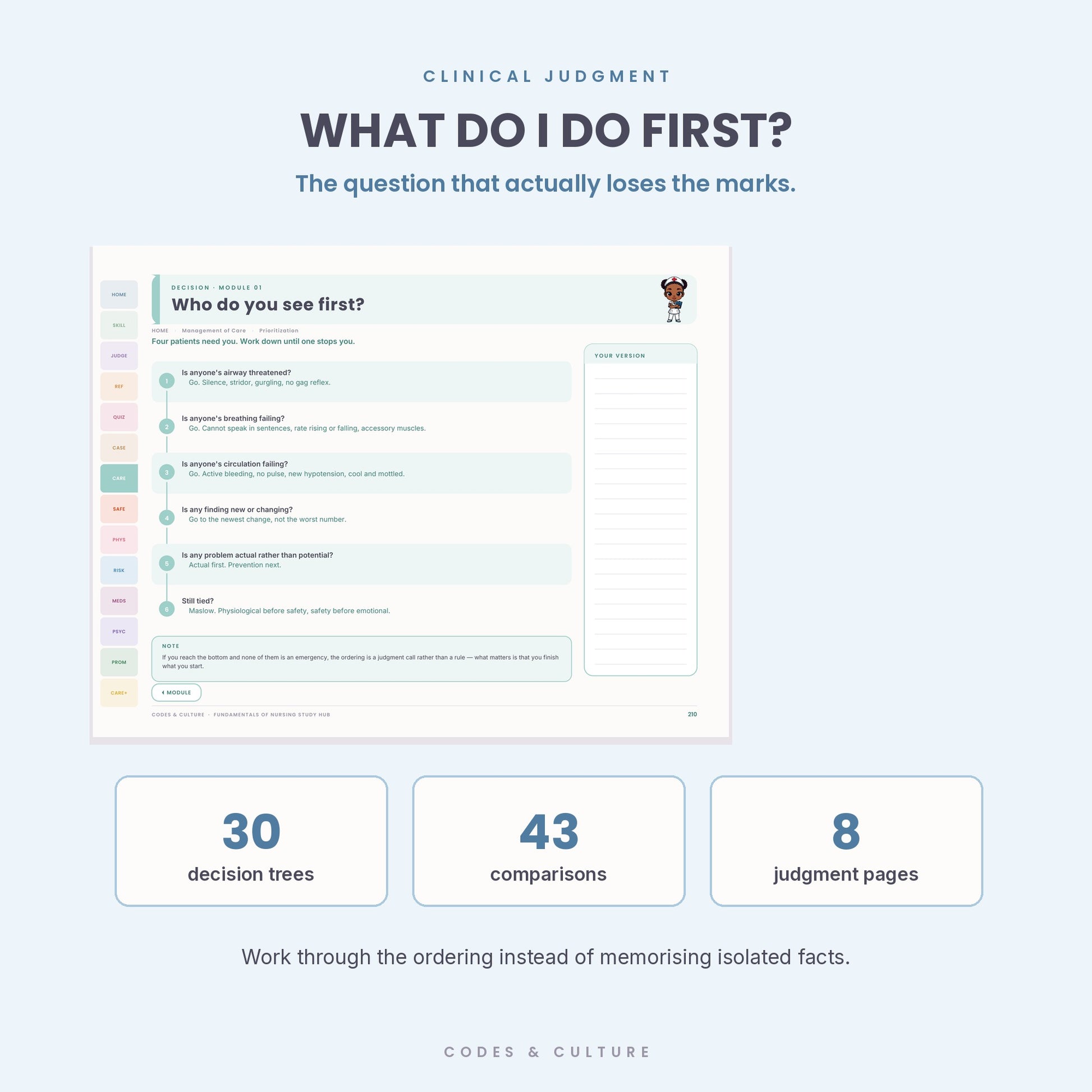Click the 43 comparisons card
Viewport: 1092px width, 1092px height.
(549, 841)
